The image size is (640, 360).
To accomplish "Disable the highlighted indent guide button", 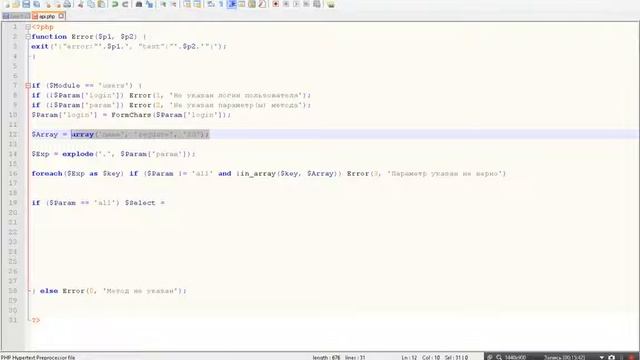I will coord(231,4).
